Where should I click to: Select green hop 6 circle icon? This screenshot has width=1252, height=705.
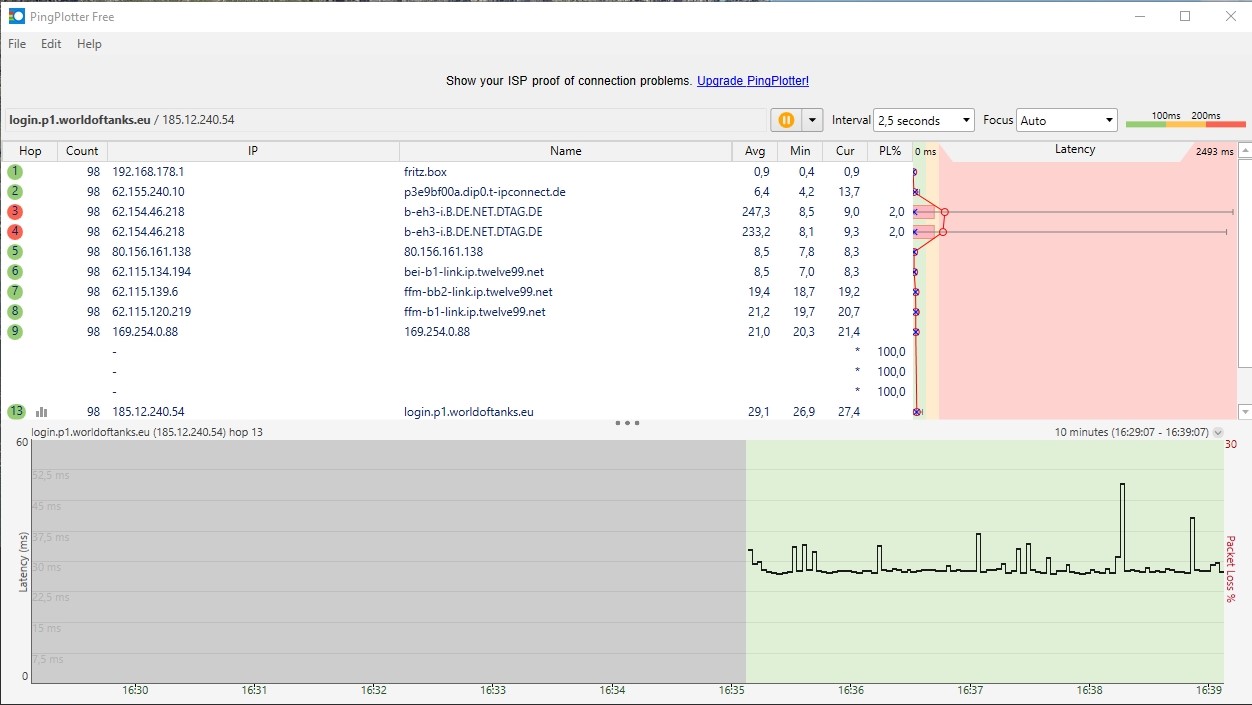coord(15,272)
